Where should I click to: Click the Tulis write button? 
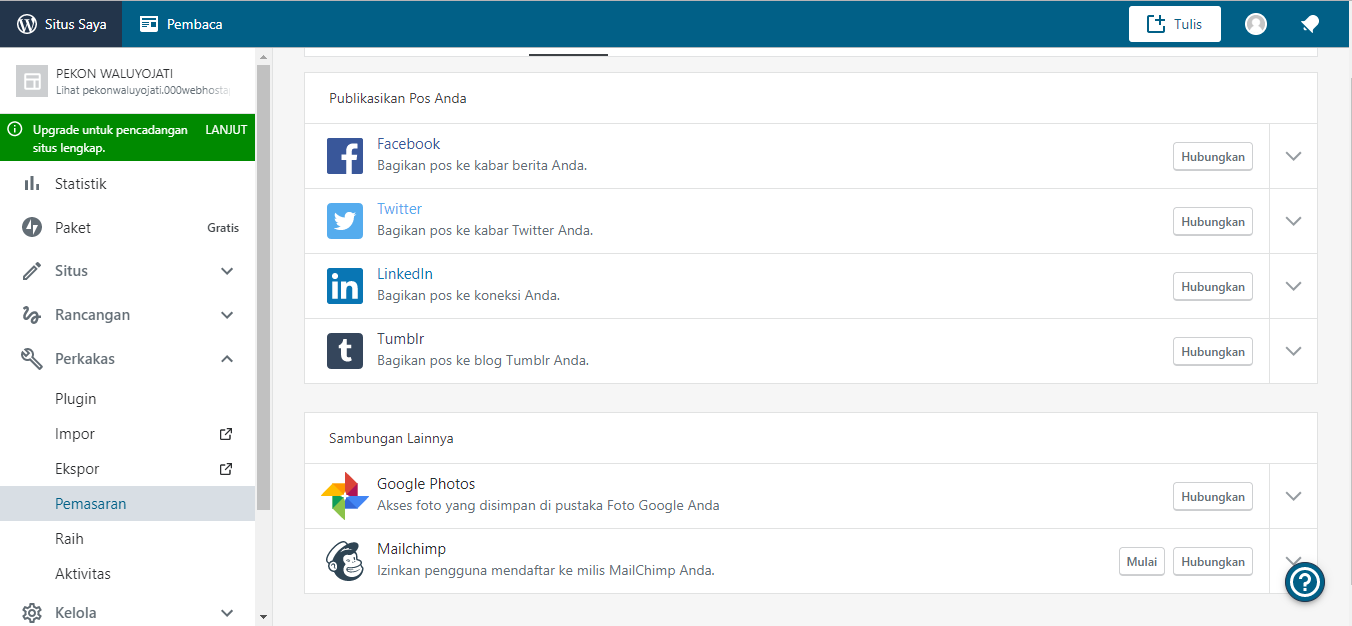(1174, 24)
